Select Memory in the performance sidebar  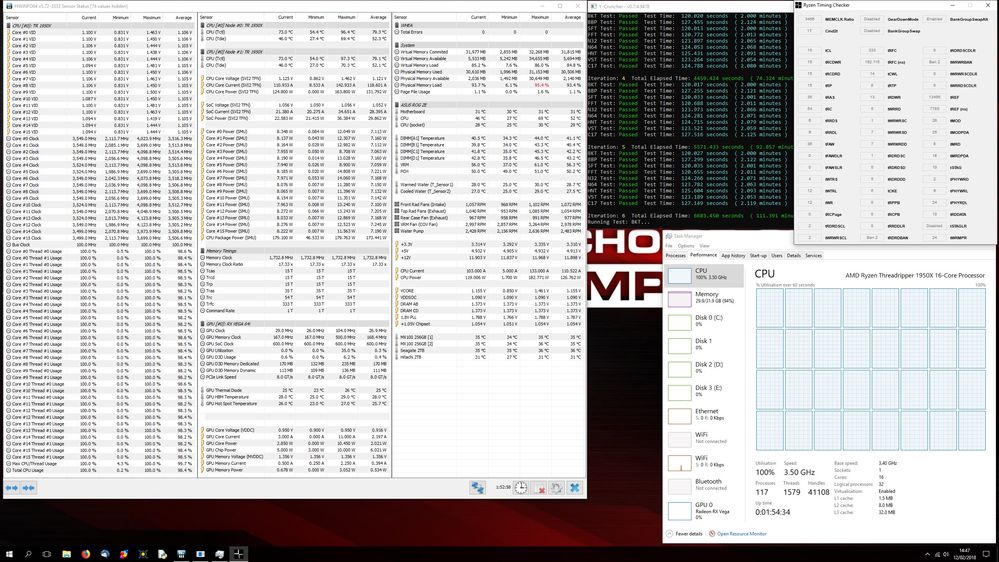pyautogui.click(x=704, y=298)
